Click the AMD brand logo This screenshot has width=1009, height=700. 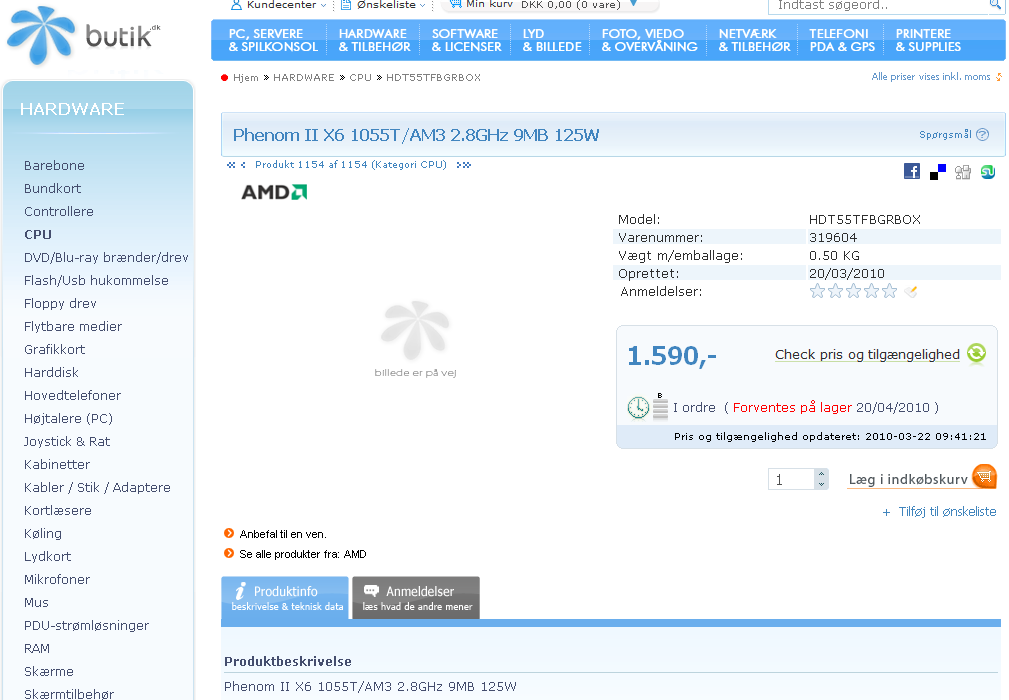274,192
